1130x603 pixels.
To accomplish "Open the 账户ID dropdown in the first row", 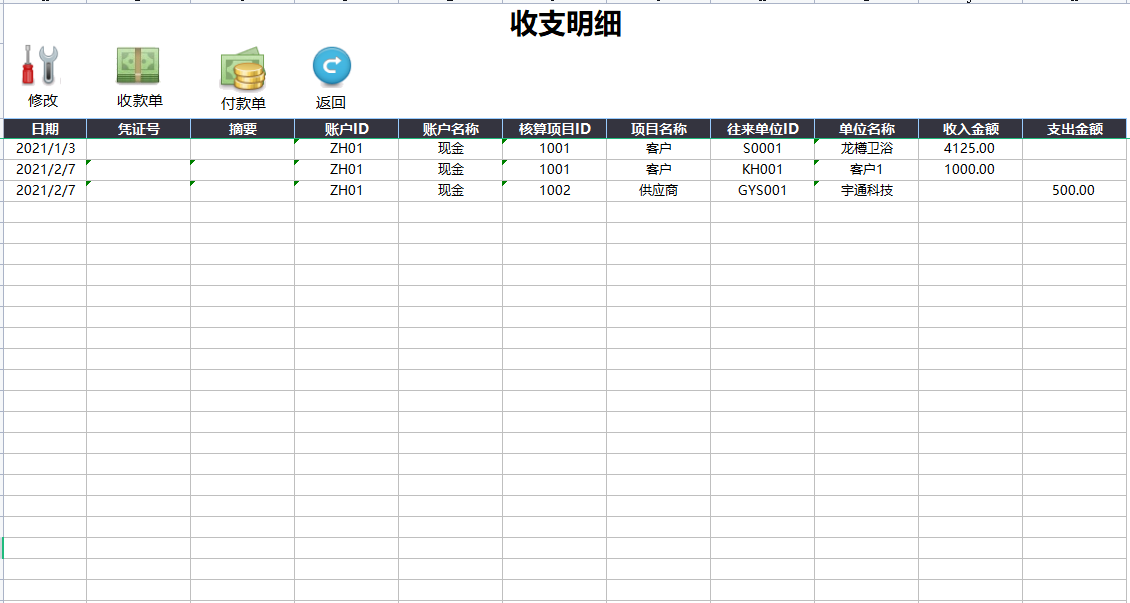I will click(x=347, y=148).
